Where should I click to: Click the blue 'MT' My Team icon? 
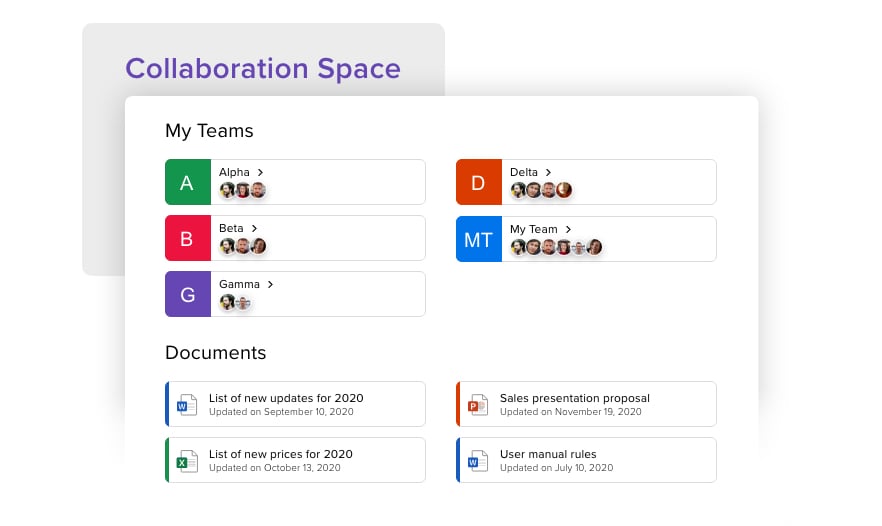coord(479,239)
